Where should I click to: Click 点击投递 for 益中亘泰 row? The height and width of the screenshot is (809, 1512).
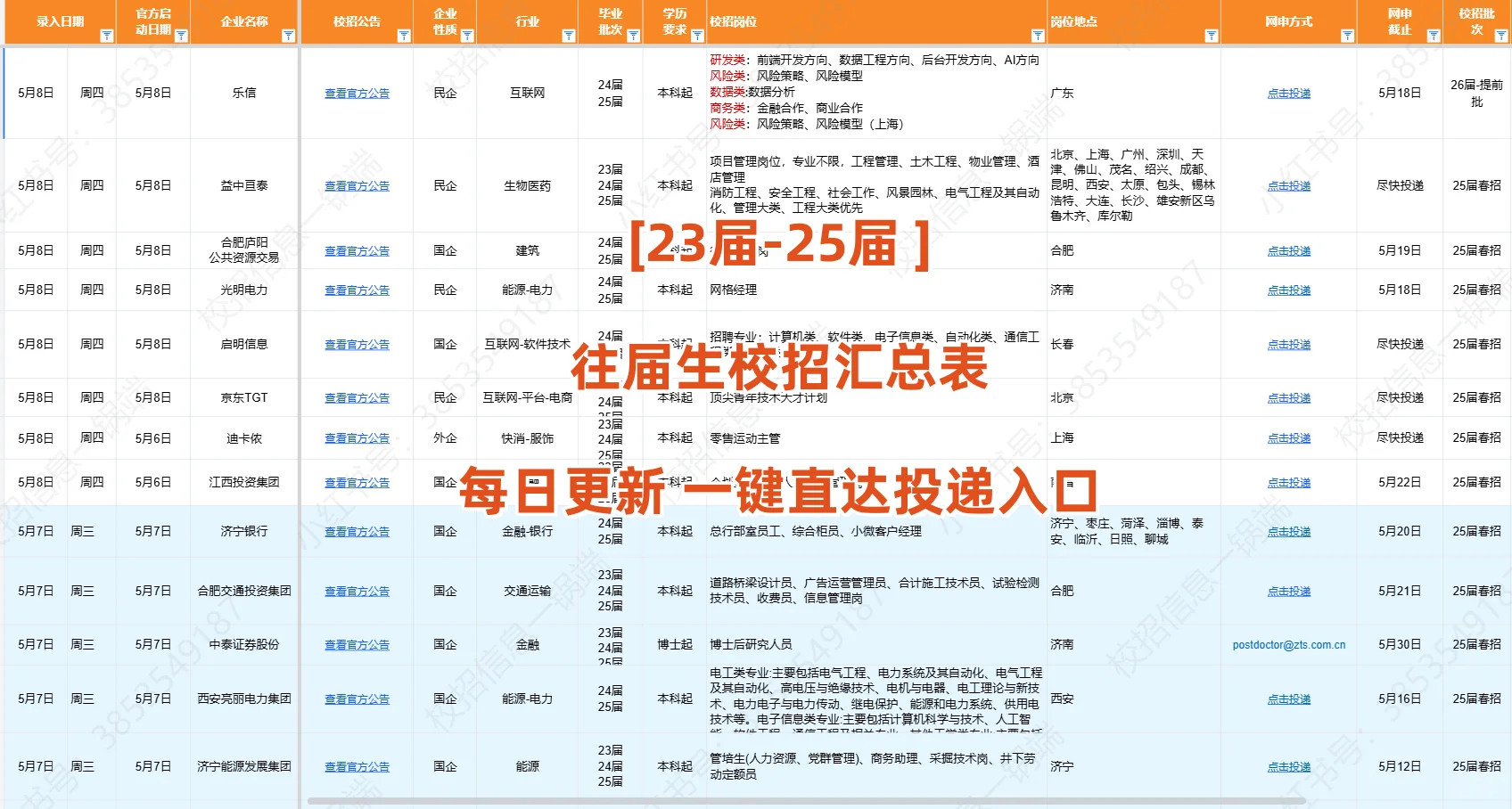[x=1289, y=185]
